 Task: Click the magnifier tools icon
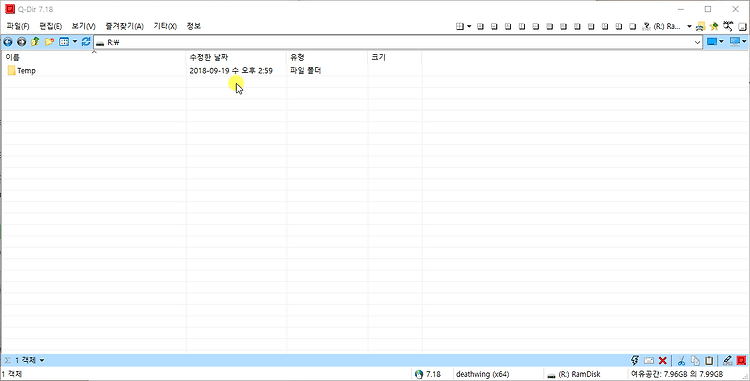(728, 26)
